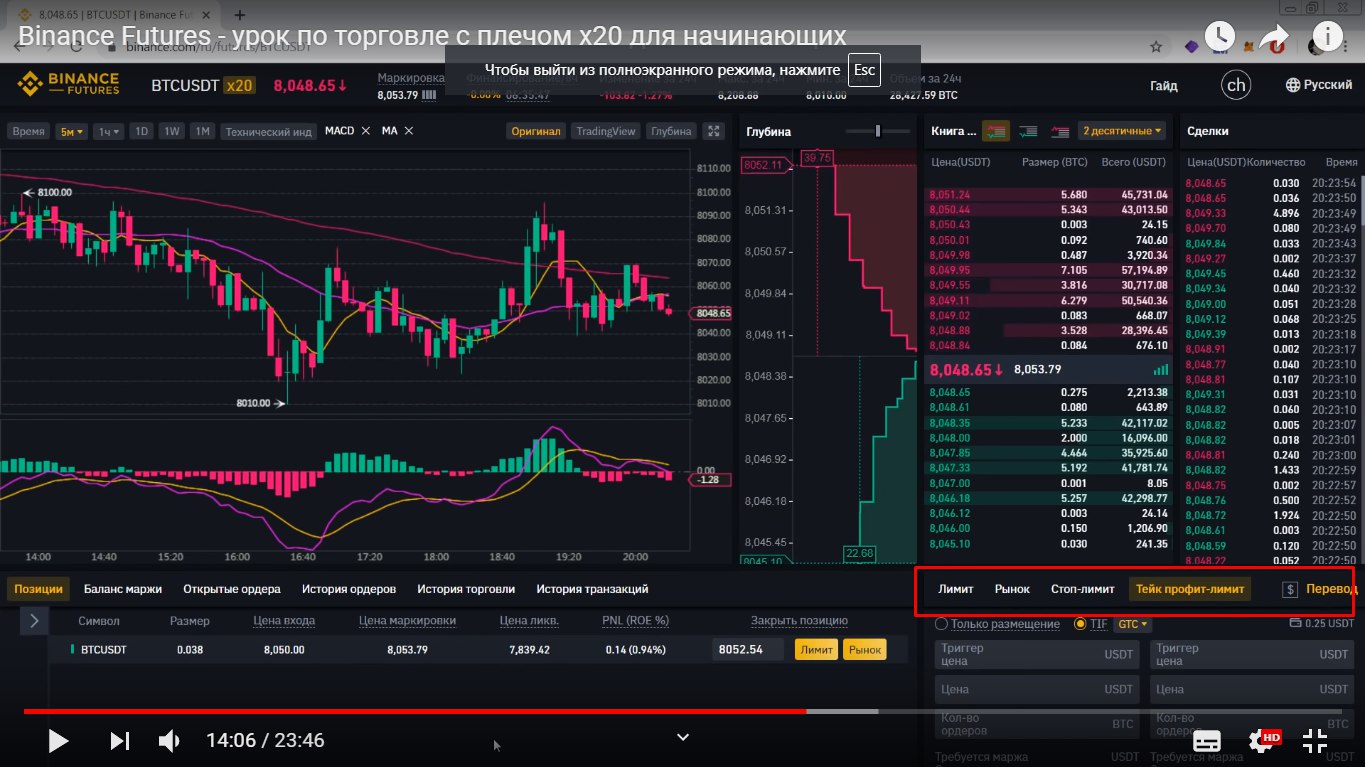The height and width of the screenshot is (767, 1365).
Task: Seek on the red video progress bar
Action: pyautogui.click(x=415, y=711)
